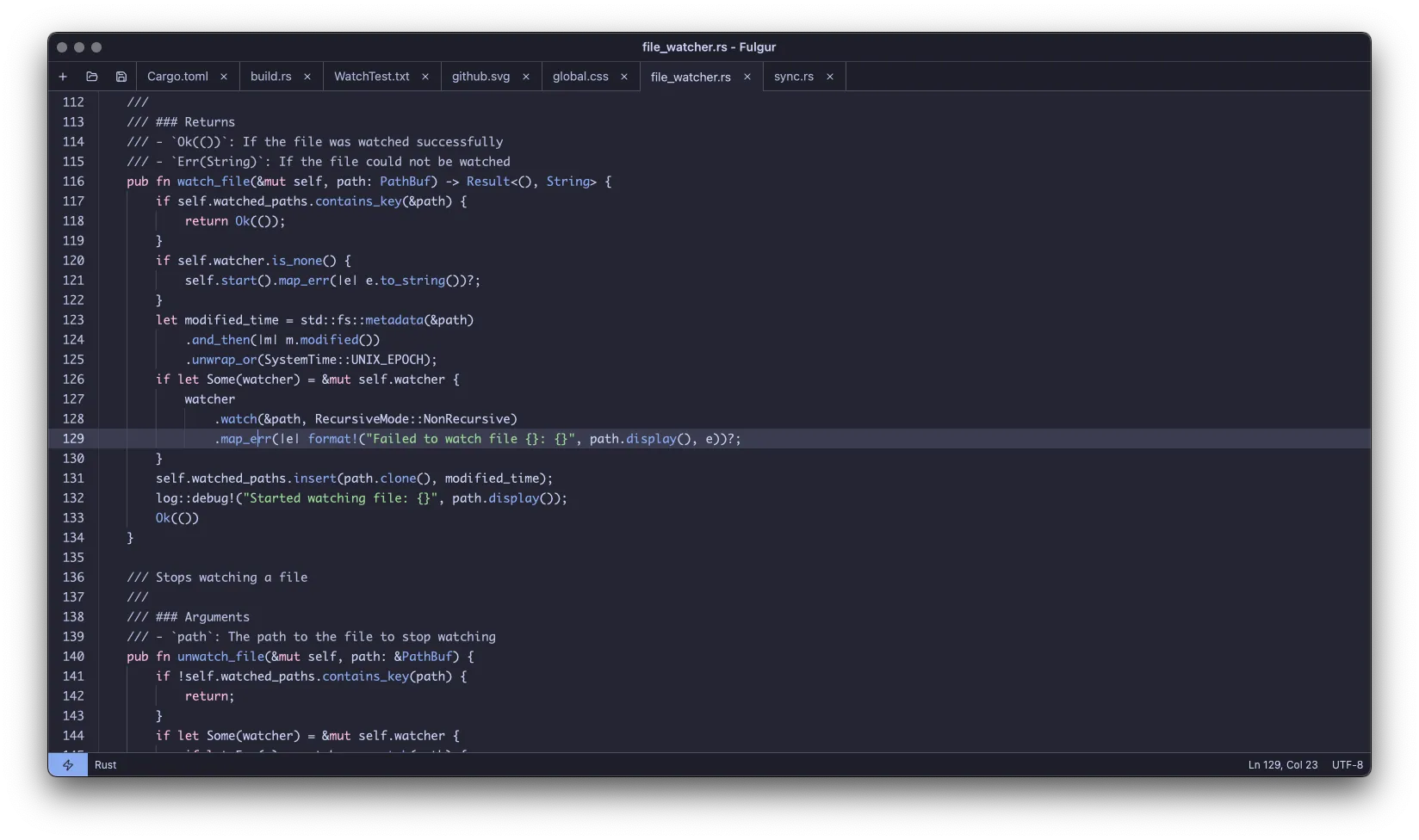Click the UTF-8 encoding indicator
The width and height of the screenshot is (1419, 840).
[x=1348, y=765]
